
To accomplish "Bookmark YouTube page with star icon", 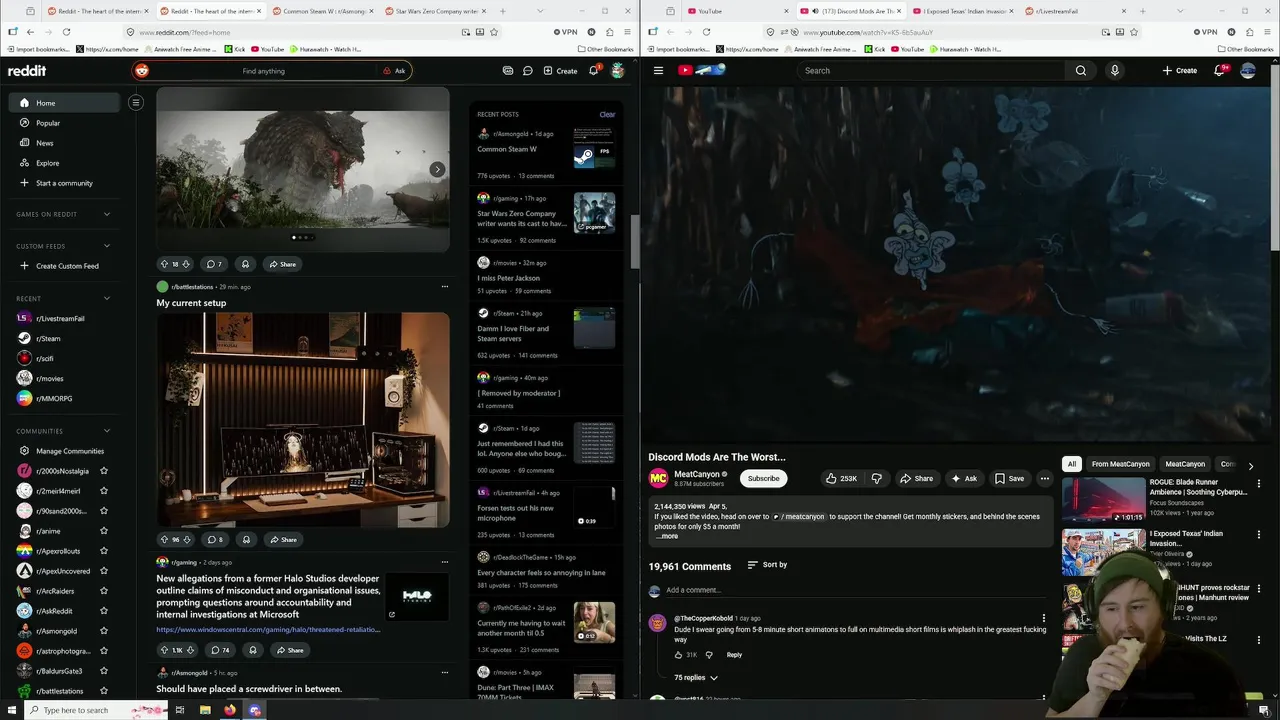I will tap(1134, 32).
